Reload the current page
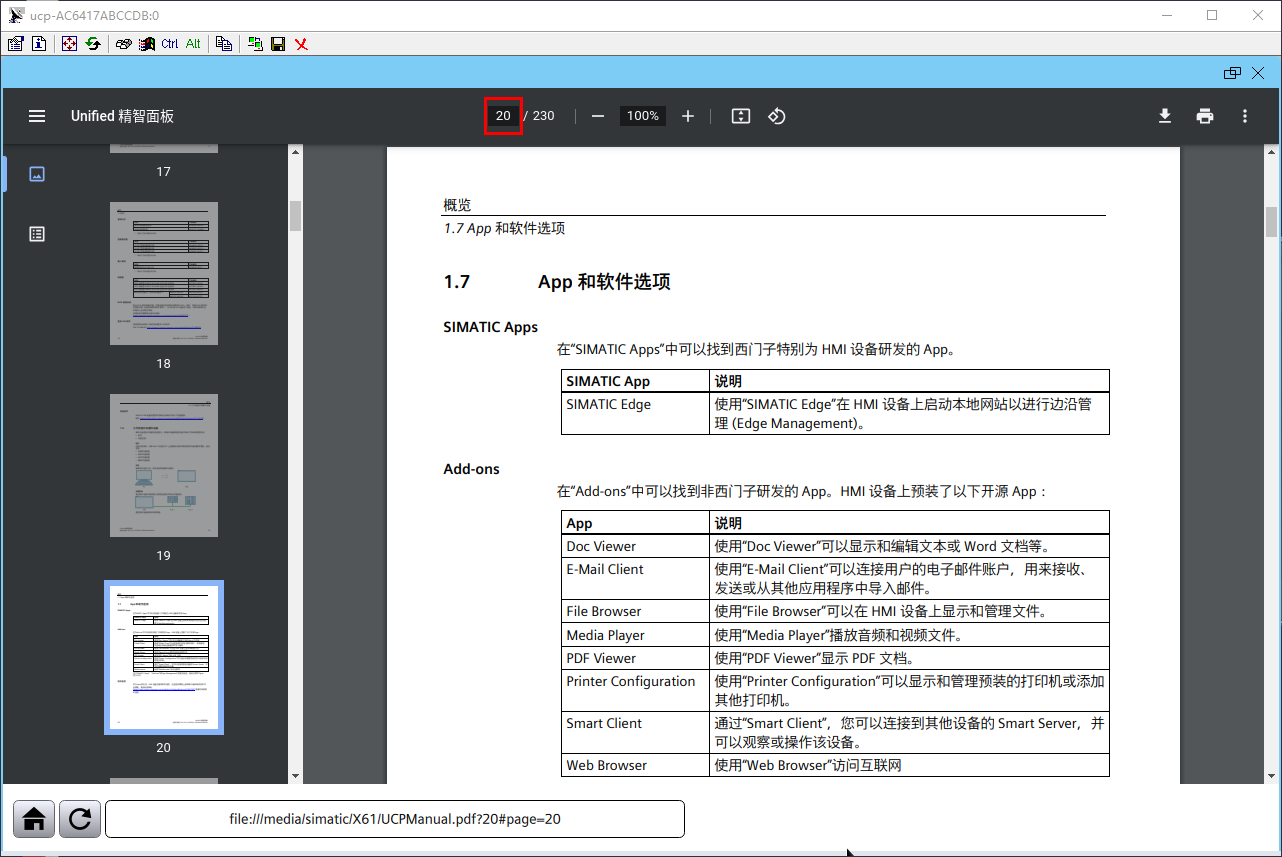Image resolution: width=1282 pixels, height=857 pixels. [80, 819]
